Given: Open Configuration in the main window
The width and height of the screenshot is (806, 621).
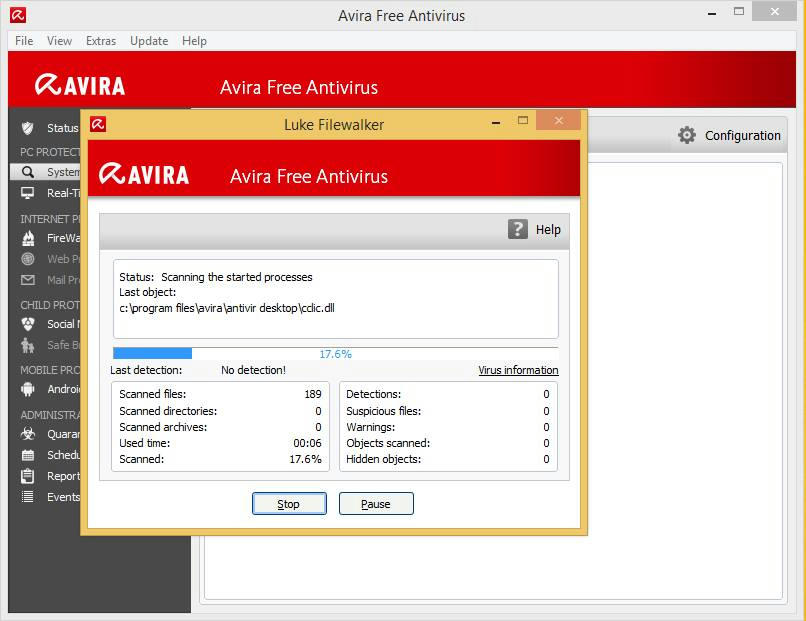Looking at the screenshot, I should click(x=742, y=135).
